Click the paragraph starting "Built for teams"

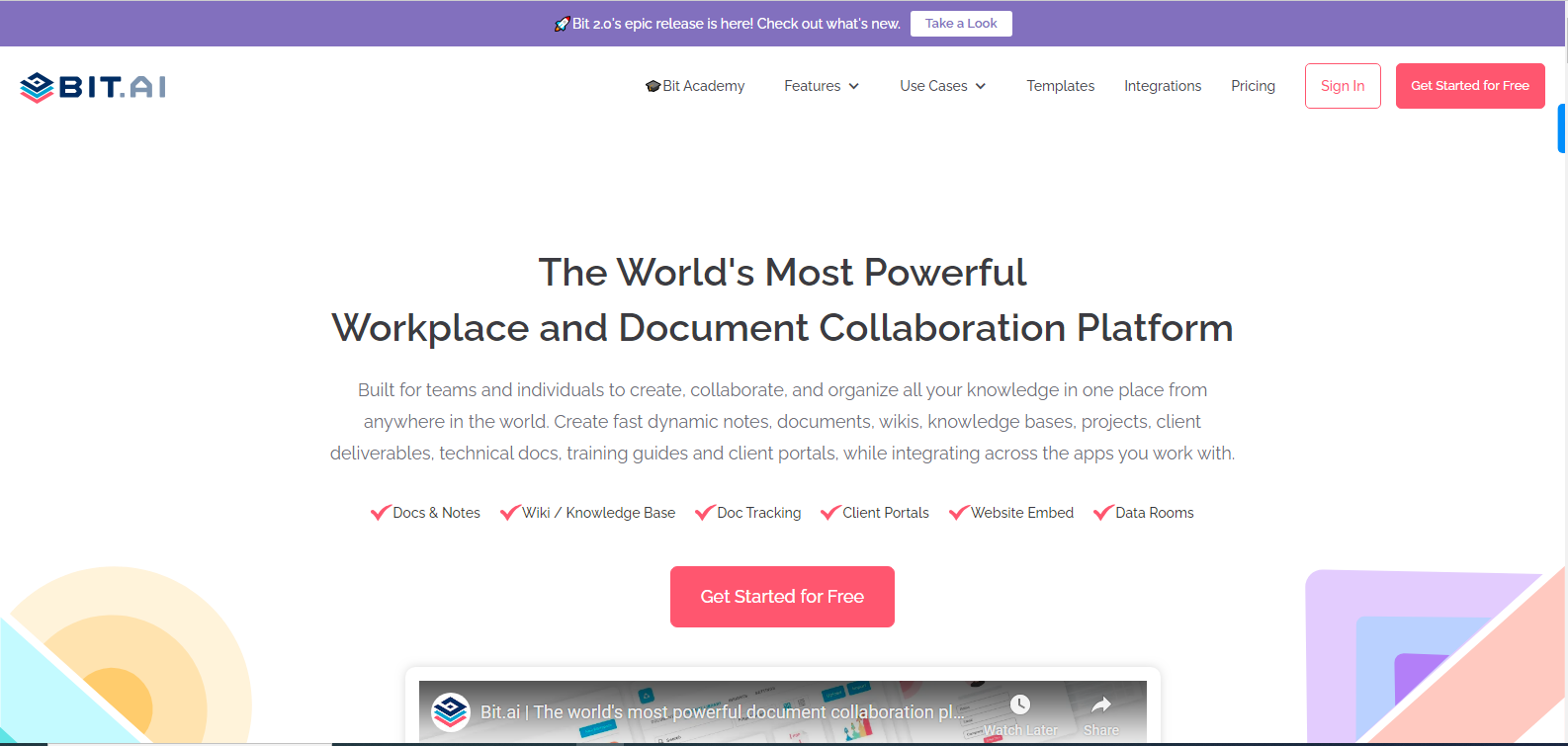(x=783, y=422)
